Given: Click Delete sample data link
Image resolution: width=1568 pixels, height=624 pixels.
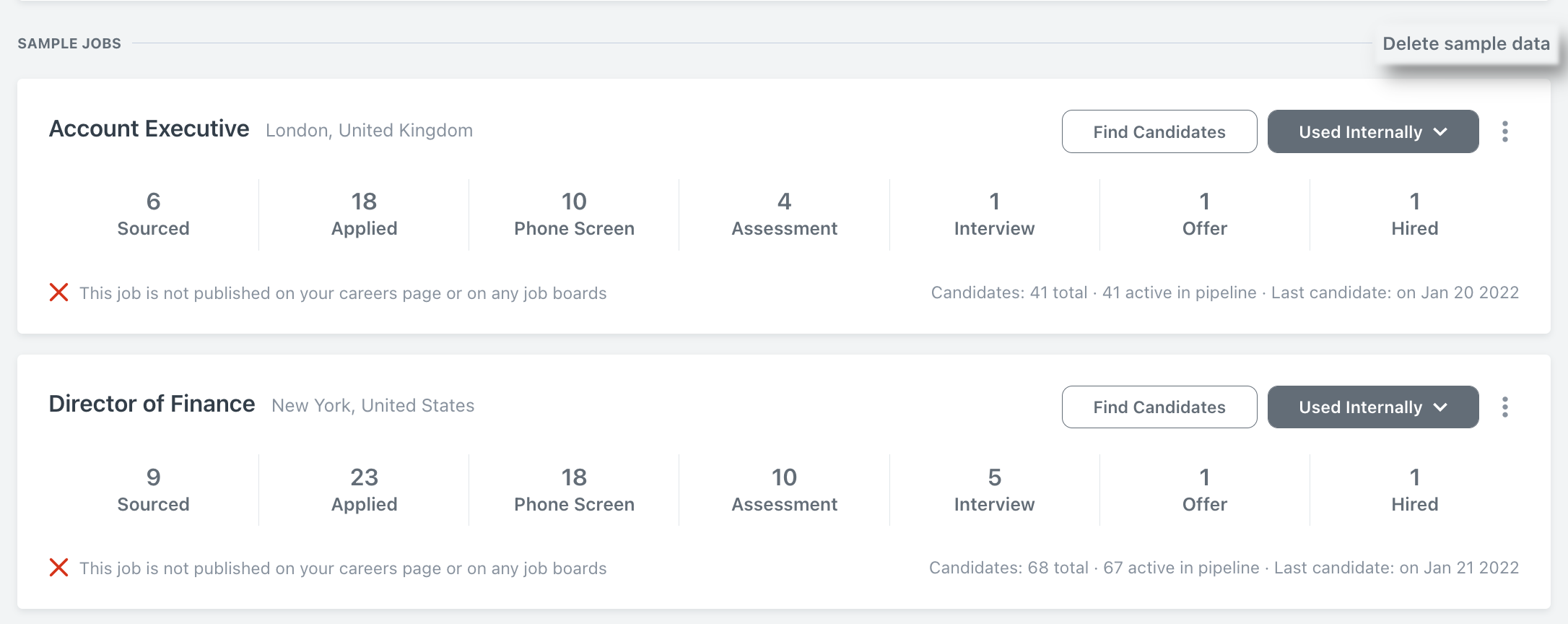Looking at the screenshot, I should coord(1466,43).
